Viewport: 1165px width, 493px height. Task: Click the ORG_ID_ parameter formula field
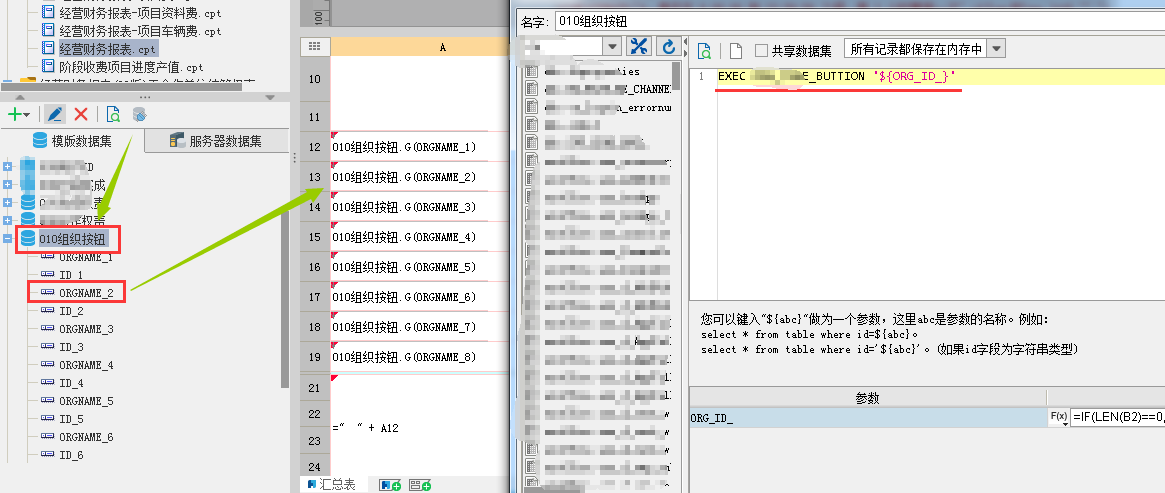point(1117,418)
